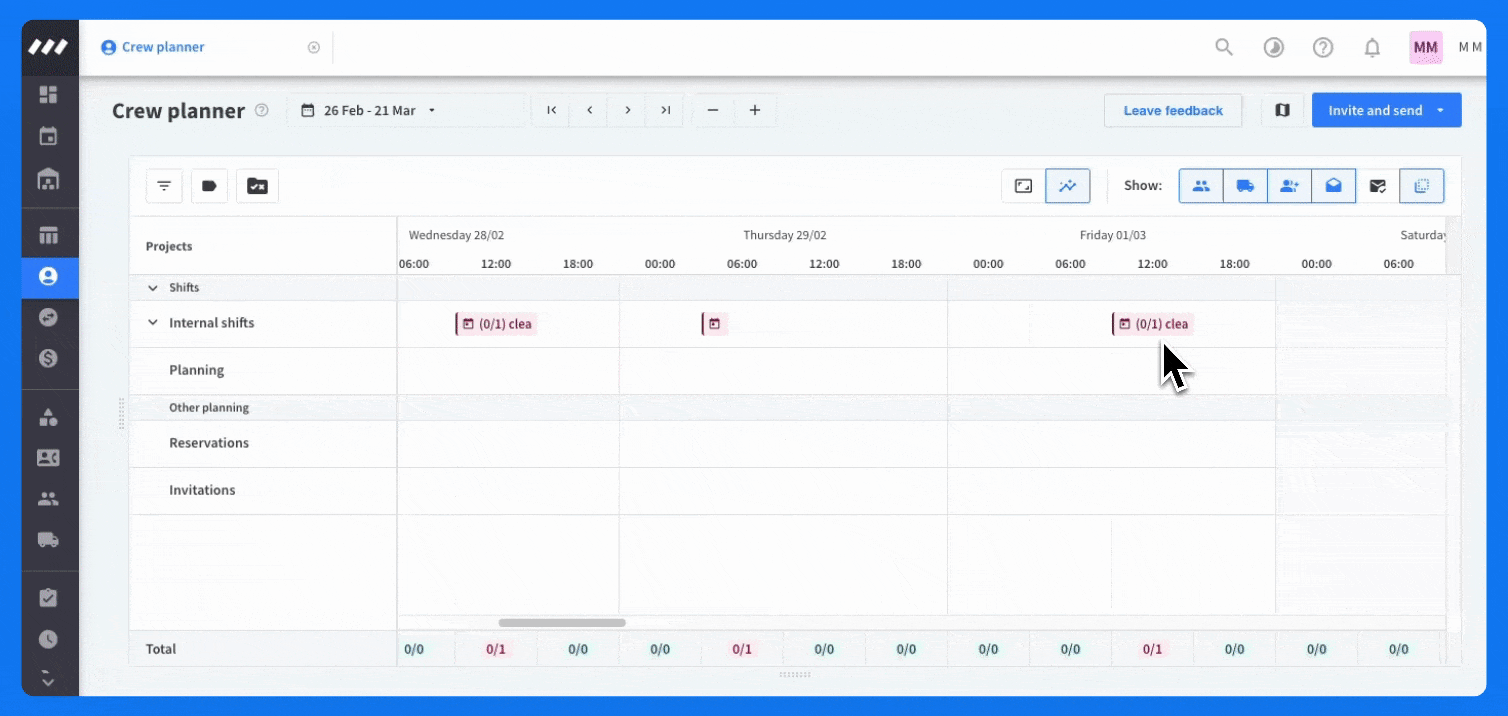Image resolution: width=1508 pixels, height=716 pixels.
Task: Click folder with checkmark icon in planner toolbar
Action: [x=257, y=186]
